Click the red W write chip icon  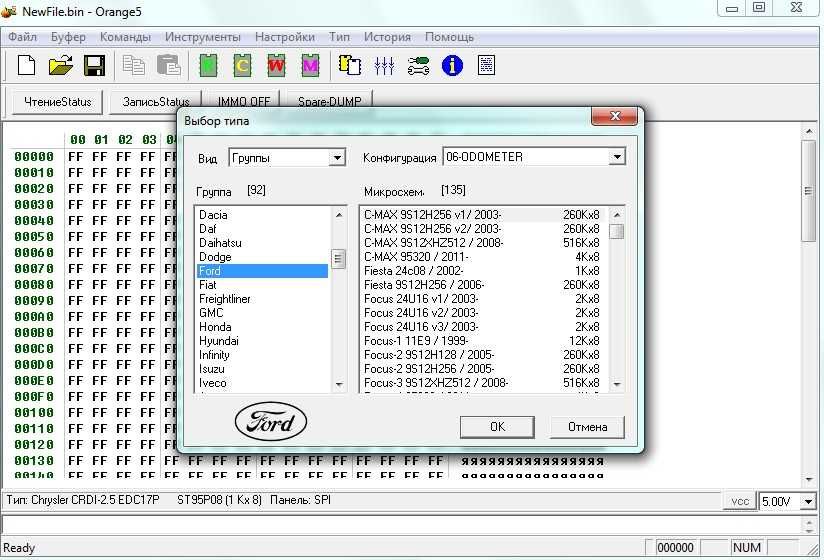(x=276, y=66)
